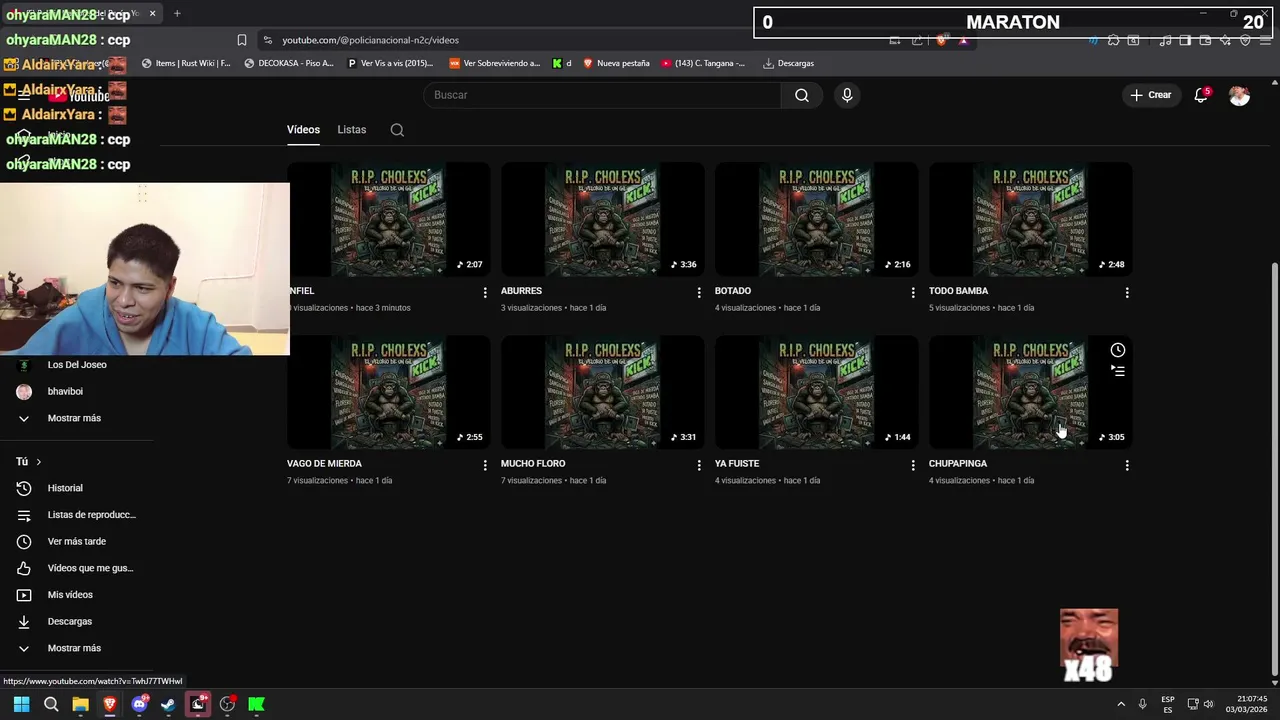
Task: Play the BOTADO video thumbnail
Action: click(816, 220)
